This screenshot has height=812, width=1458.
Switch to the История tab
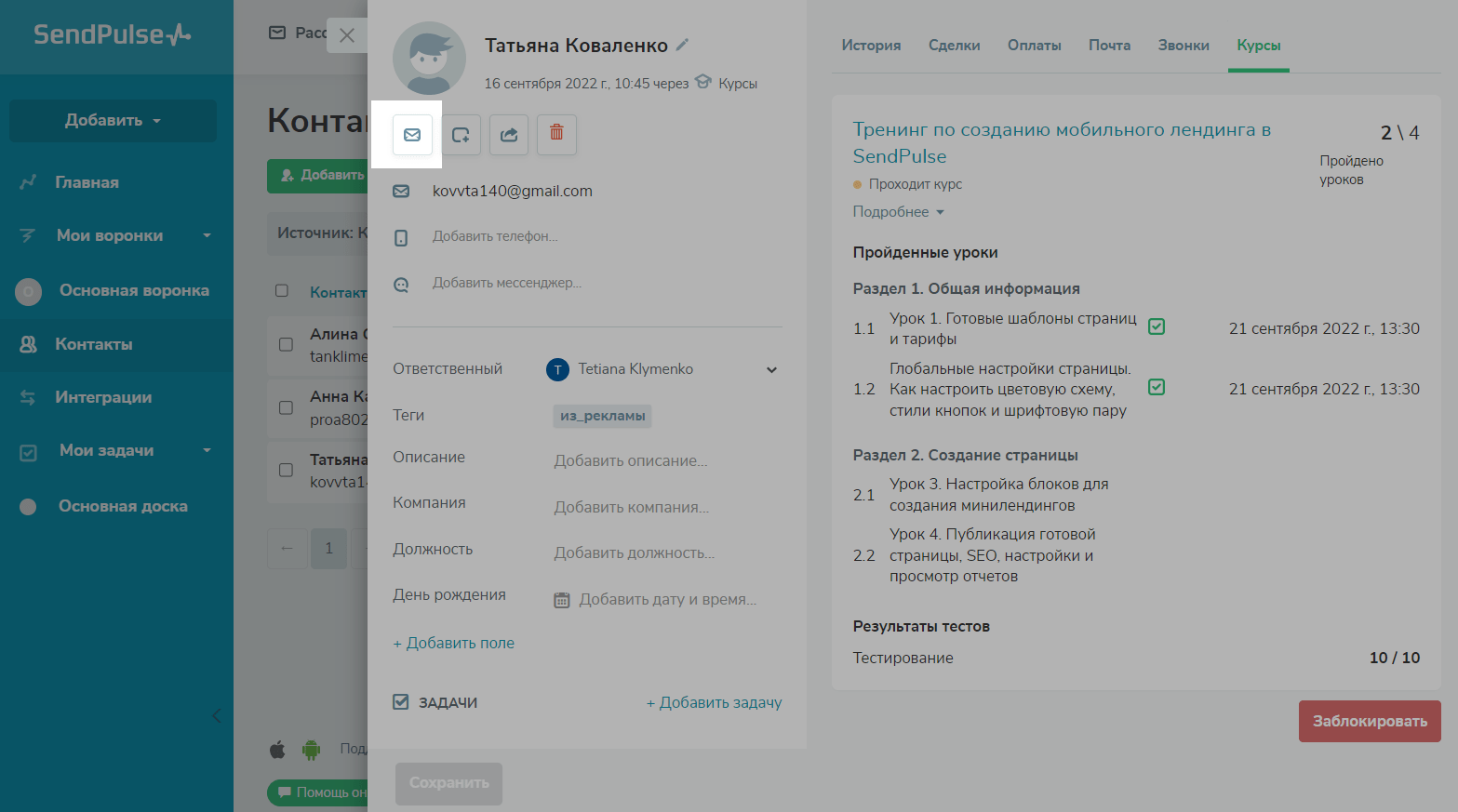(x=871, y=46)
